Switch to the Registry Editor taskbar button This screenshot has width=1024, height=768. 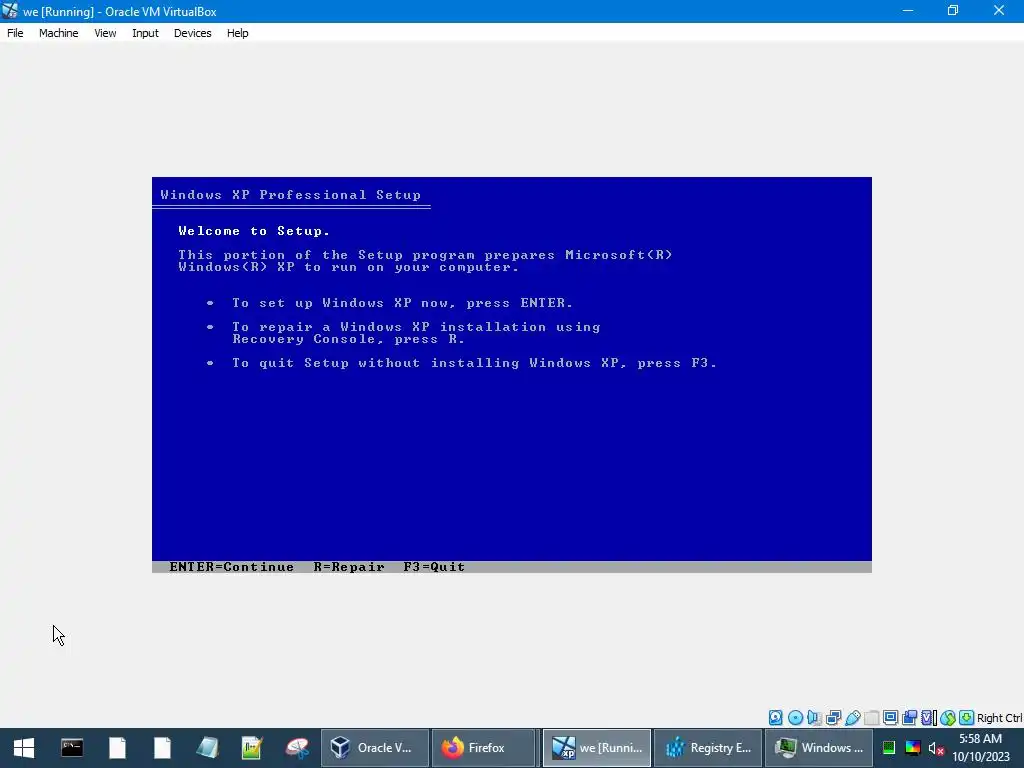click(708, 748)
